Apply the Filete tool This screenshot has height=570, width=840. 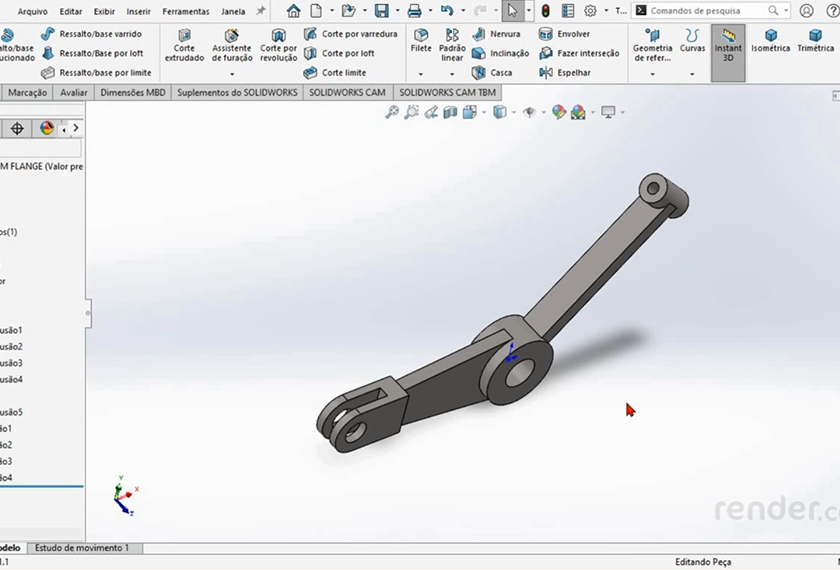[x=421, y=40]
